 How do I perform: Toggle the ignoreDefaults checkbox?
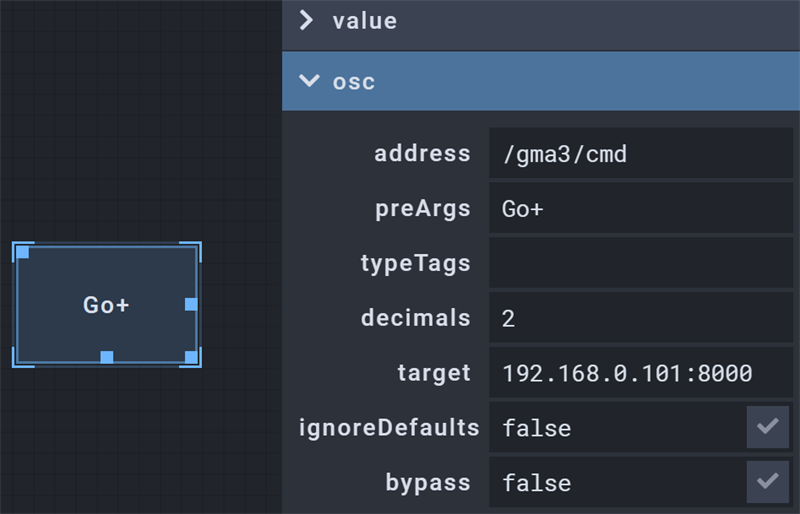(767, 428)
